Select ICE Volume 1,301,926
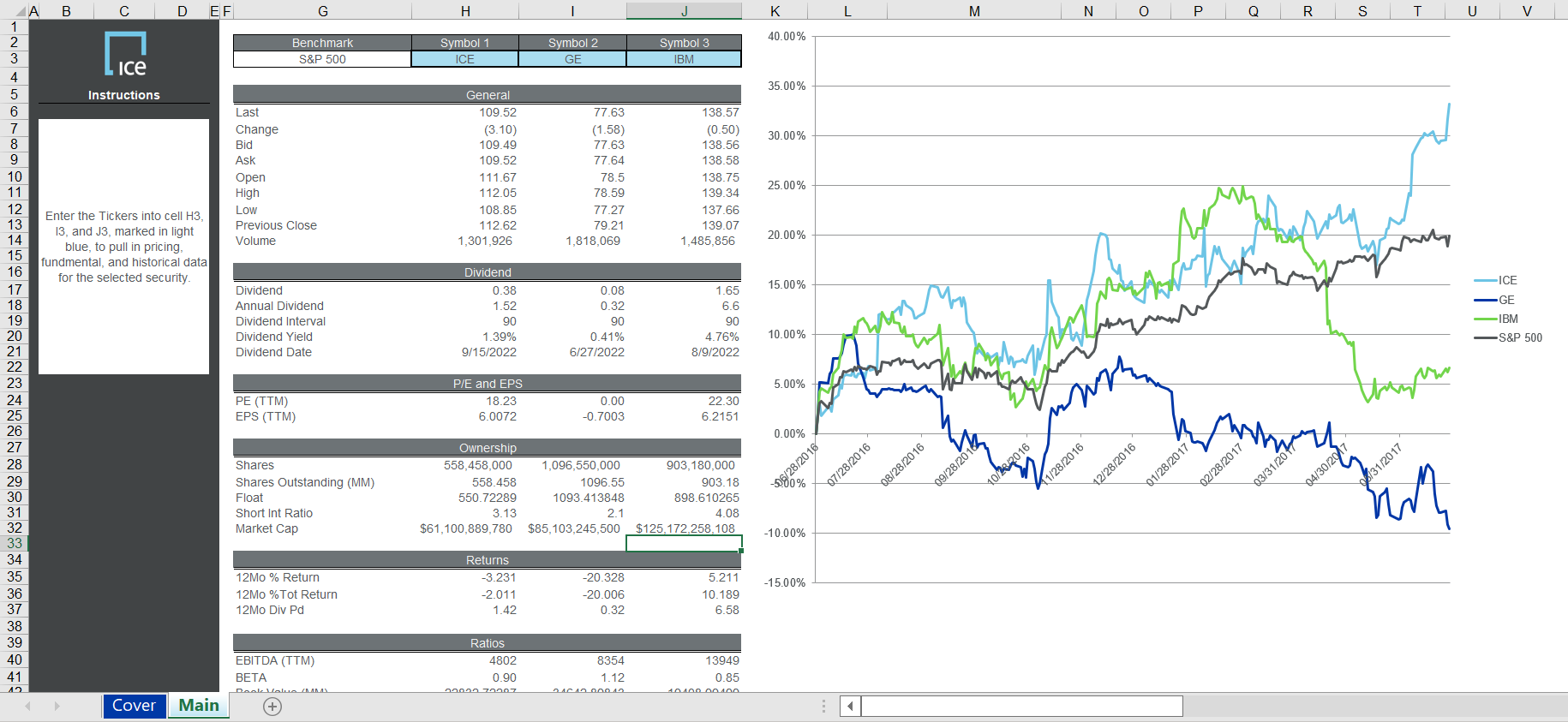 tap(485, 241)
